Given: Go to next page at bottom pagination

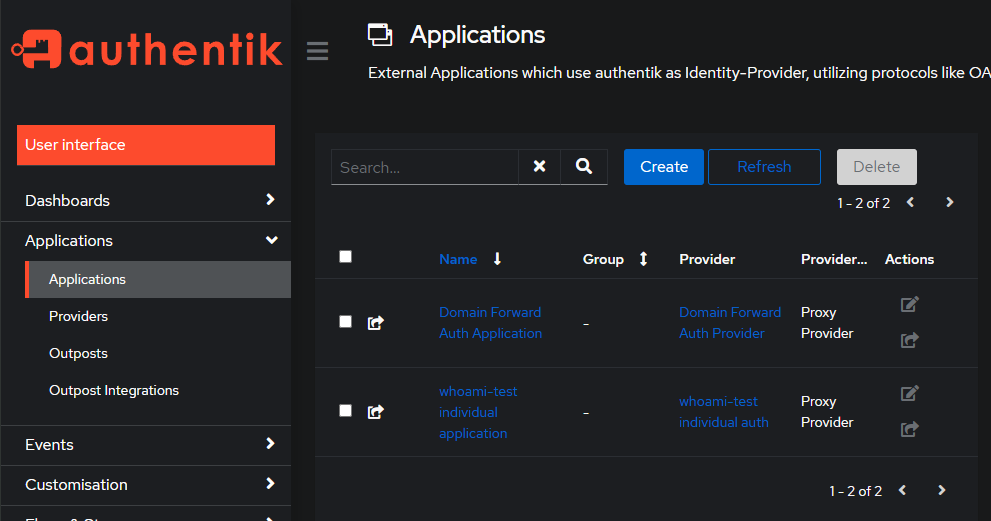Looking at the screenshot, I should point(942,491).
